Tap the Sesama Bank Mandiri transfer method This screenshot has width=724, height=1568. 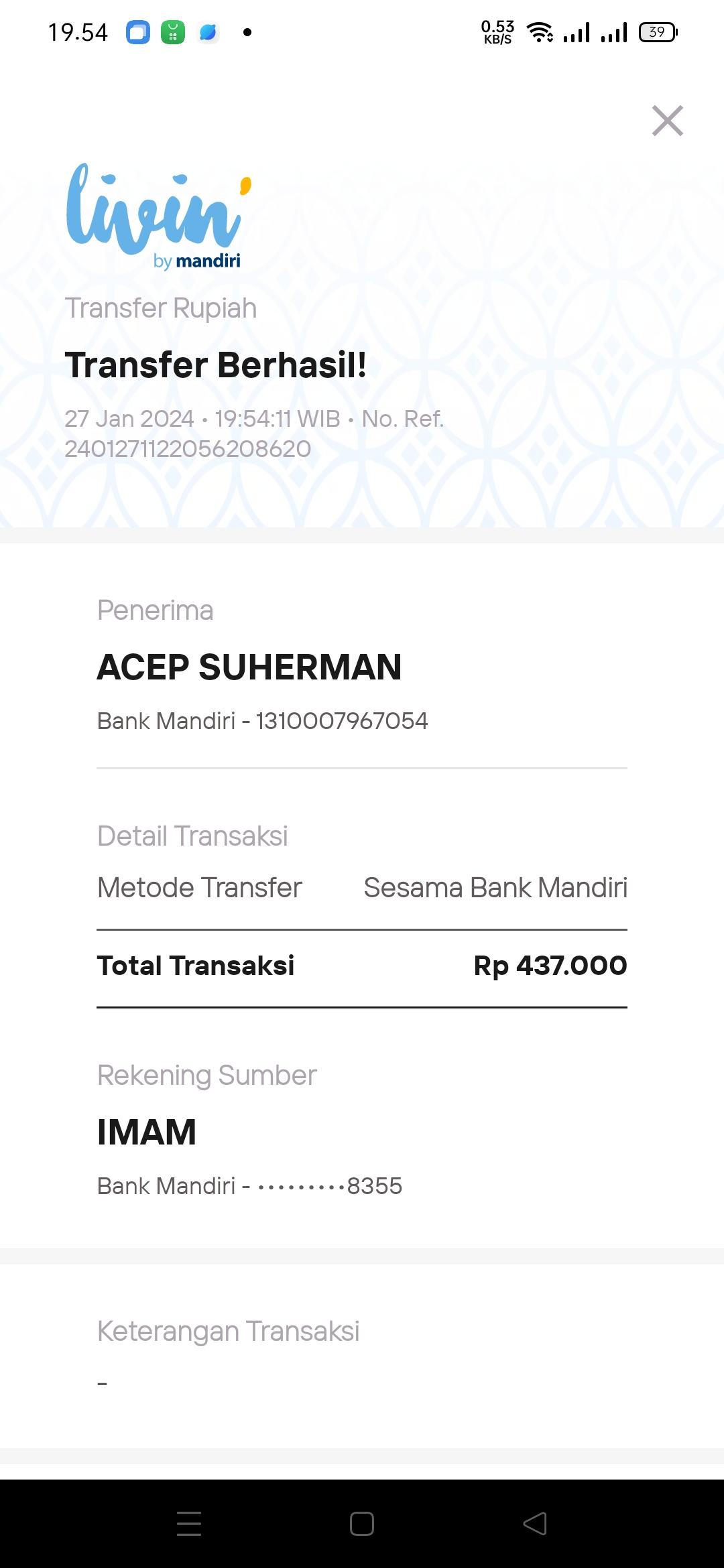coord(495,888)
